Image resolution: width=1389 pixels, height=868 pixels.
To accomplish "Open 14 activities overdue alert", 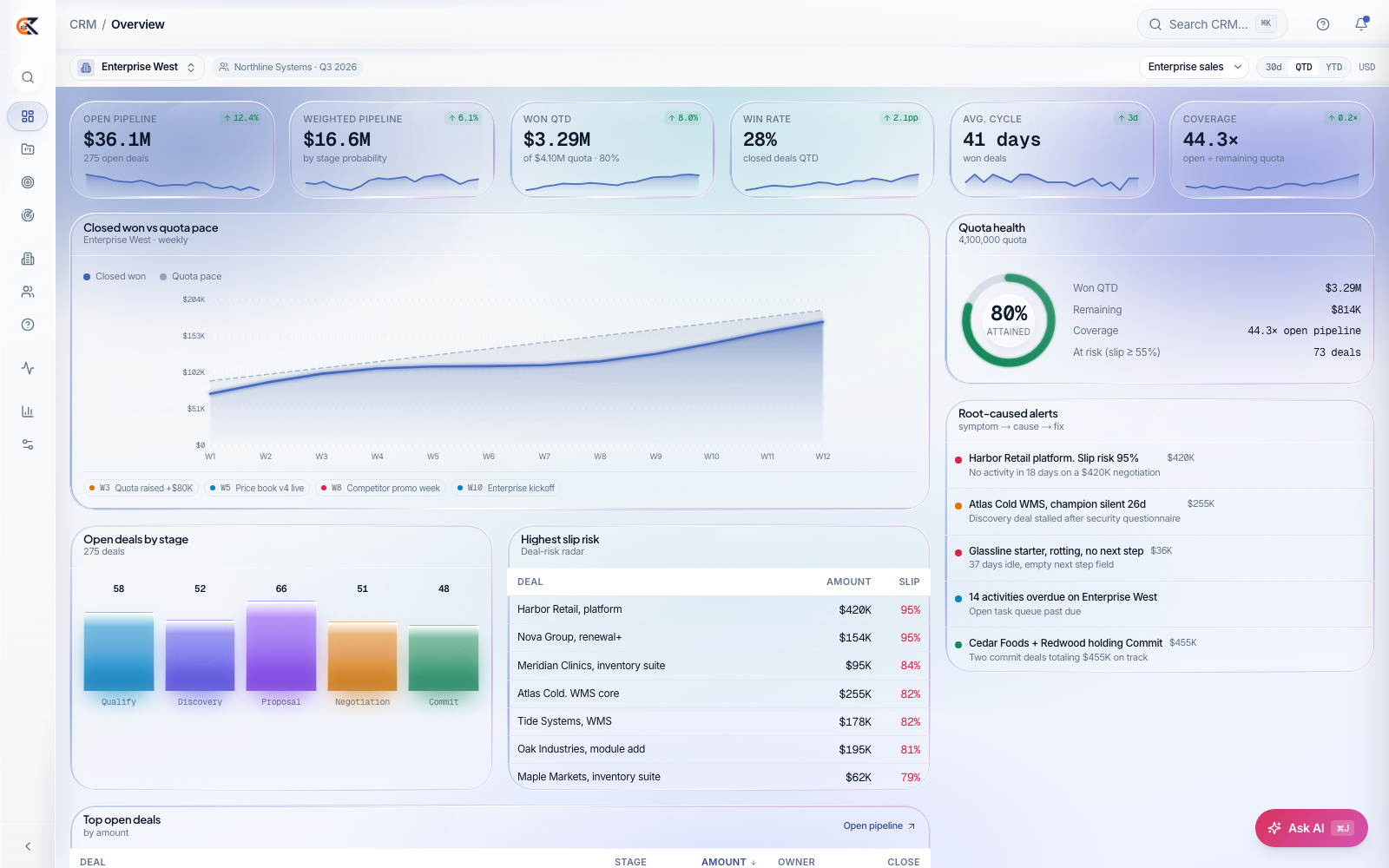I will click(1160, 604).
